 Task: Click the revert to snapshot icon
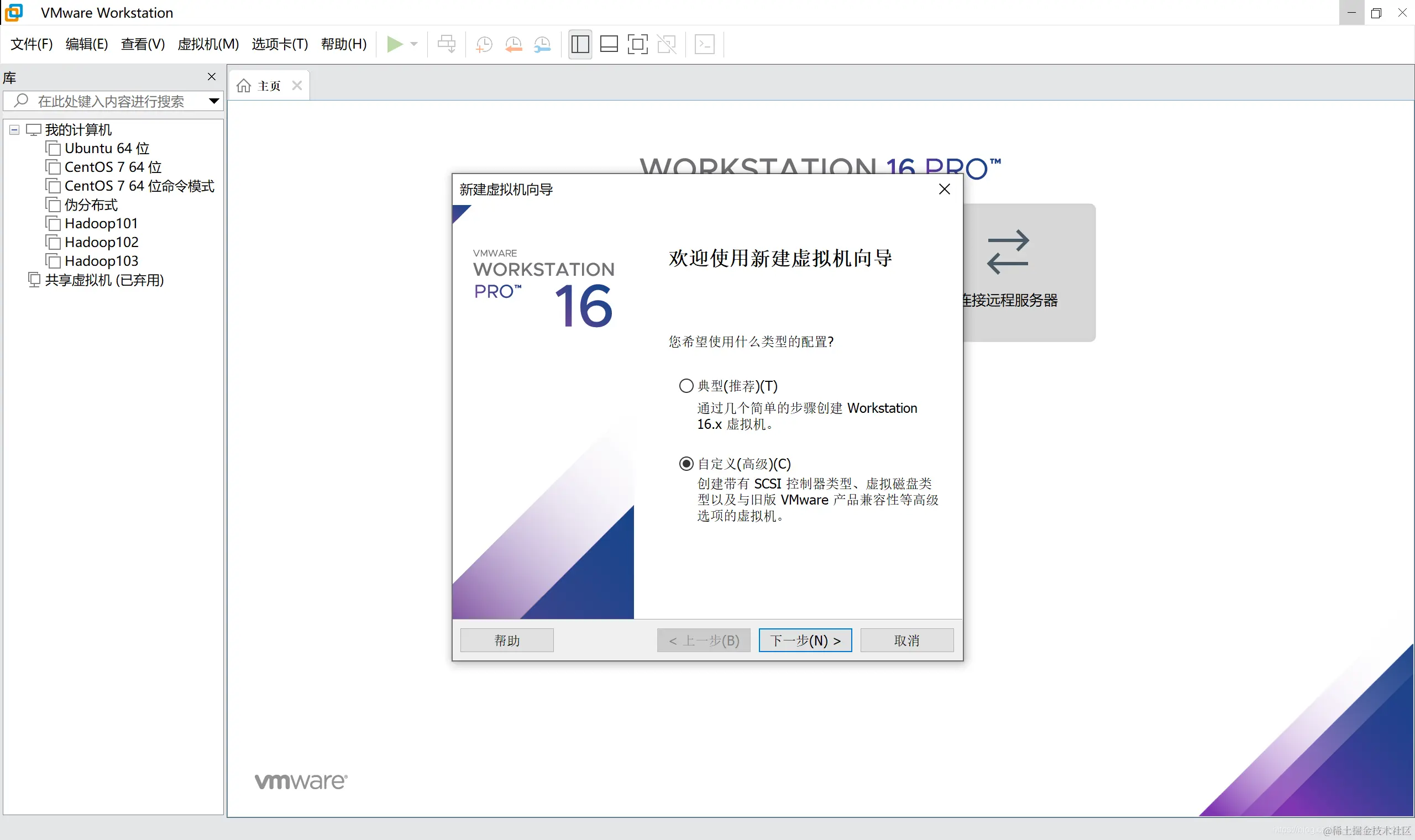point(513,44)
